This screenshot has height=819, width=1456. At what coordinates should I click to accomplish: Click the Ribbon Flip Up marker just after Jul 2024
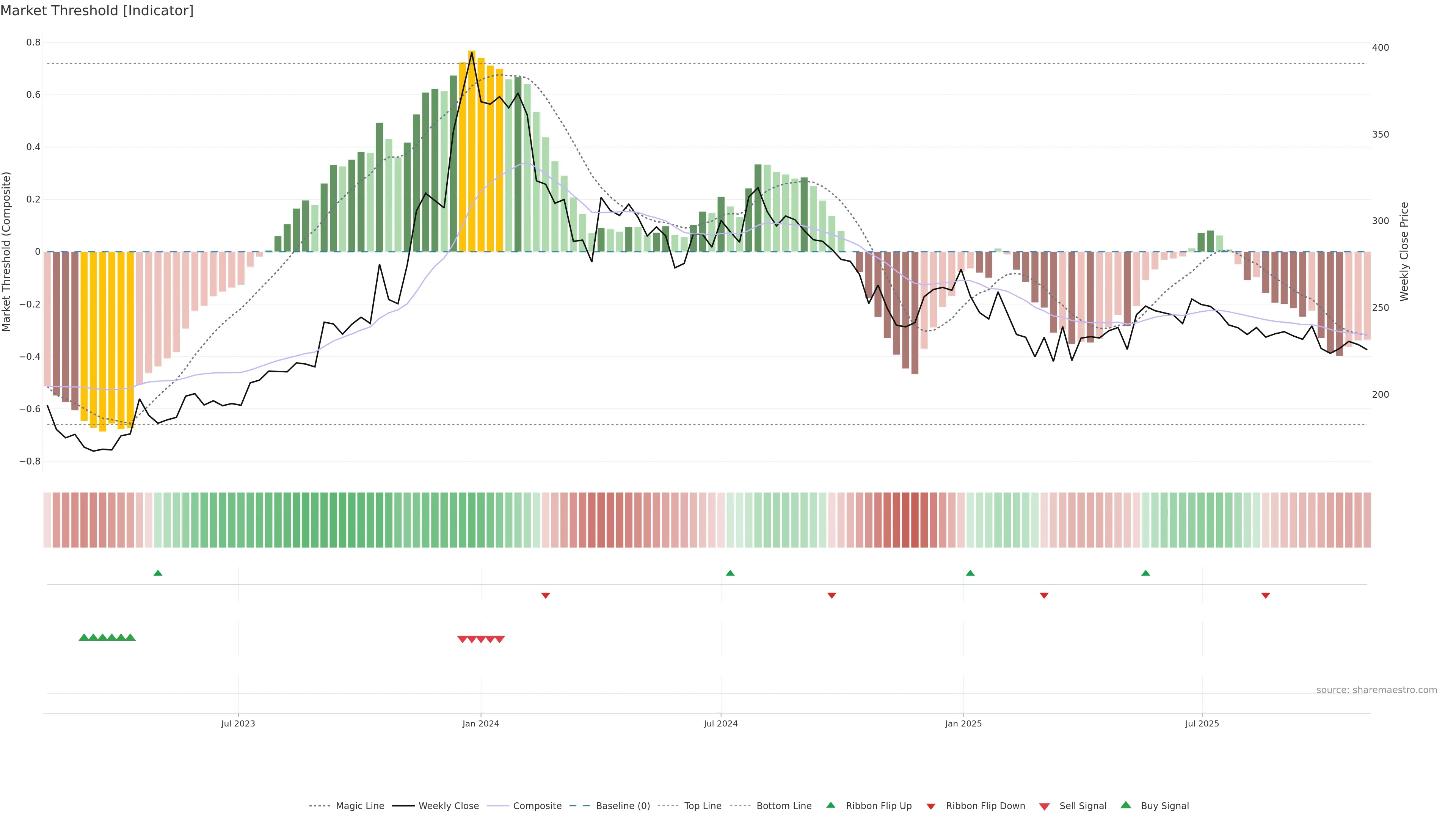pos(730,573)
